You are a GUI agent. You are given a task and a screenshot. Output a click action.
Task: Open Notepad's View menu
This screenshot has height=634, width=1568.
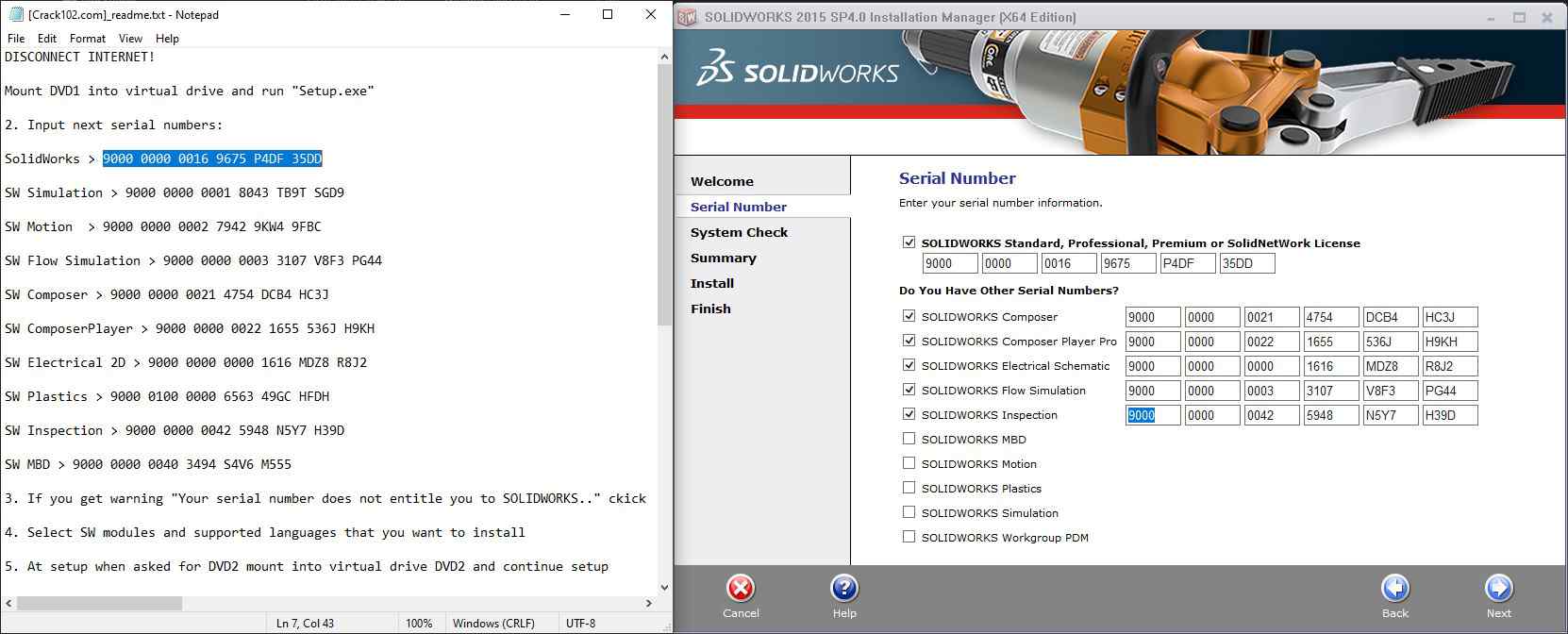(x=130, y=39)
